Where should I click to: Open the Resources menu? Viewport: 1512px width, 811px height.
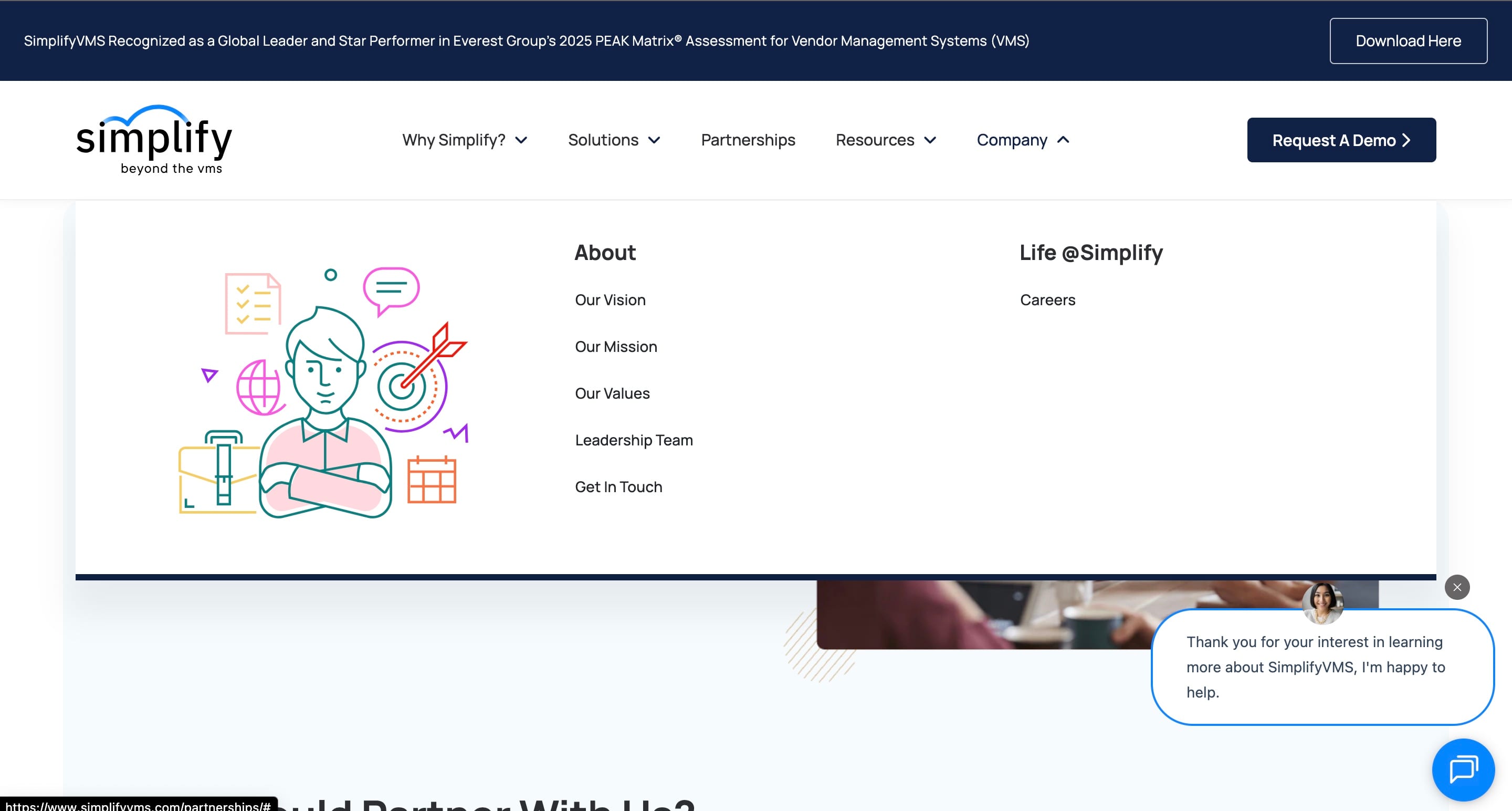pyautogui.click(x=875, y=140)
